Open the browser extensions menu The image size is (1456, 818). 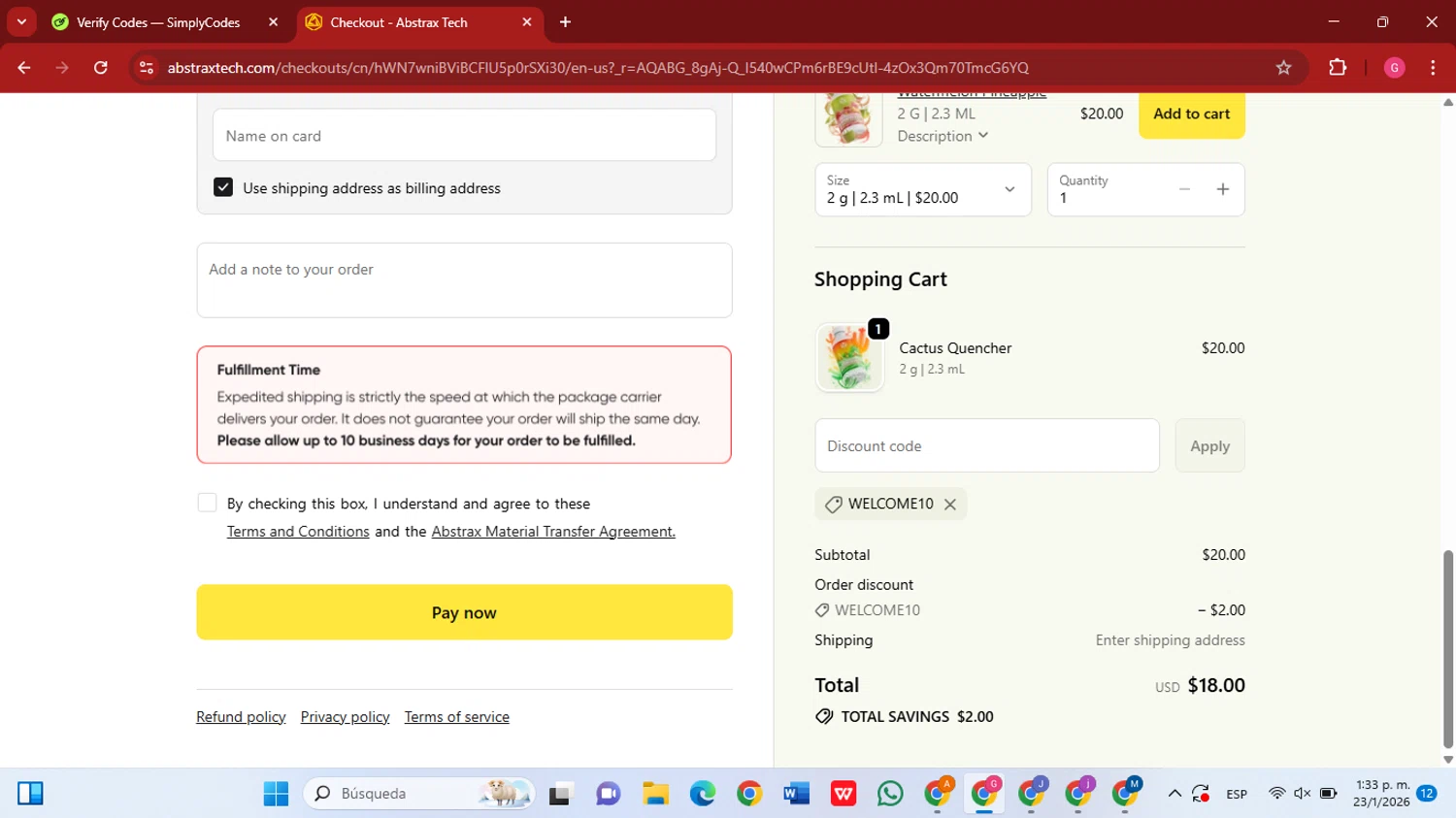click(1338, 68)
